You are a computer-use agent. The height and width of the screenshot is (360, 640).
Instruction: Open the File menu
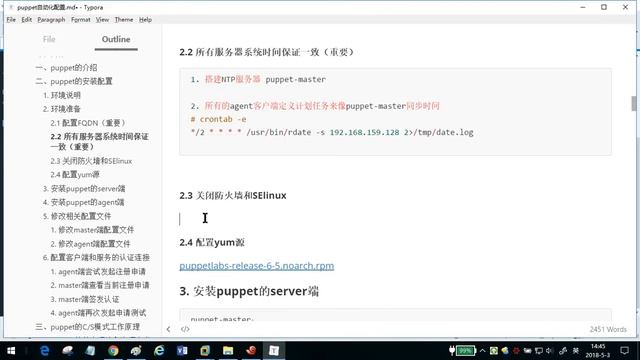coord(11,20)
